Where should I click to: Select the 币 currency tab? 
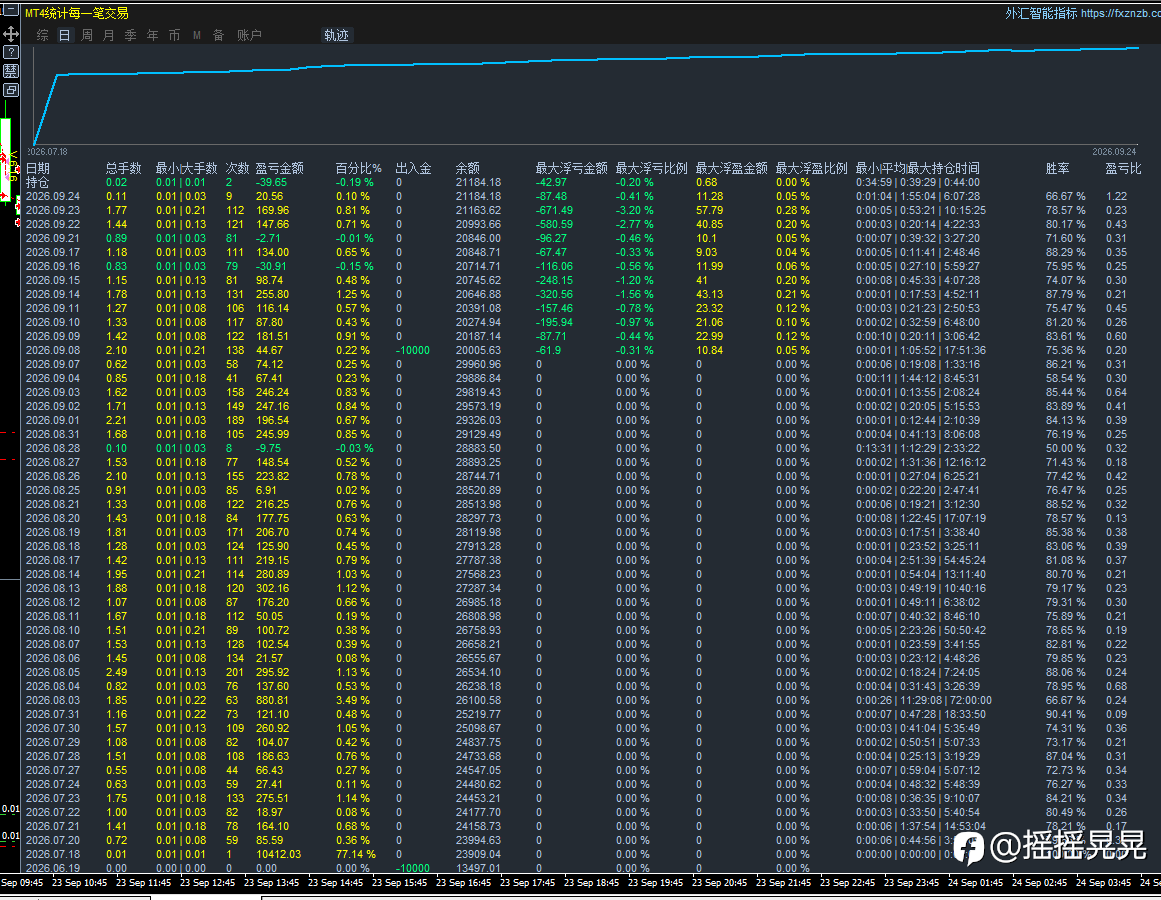click(174, 35)
